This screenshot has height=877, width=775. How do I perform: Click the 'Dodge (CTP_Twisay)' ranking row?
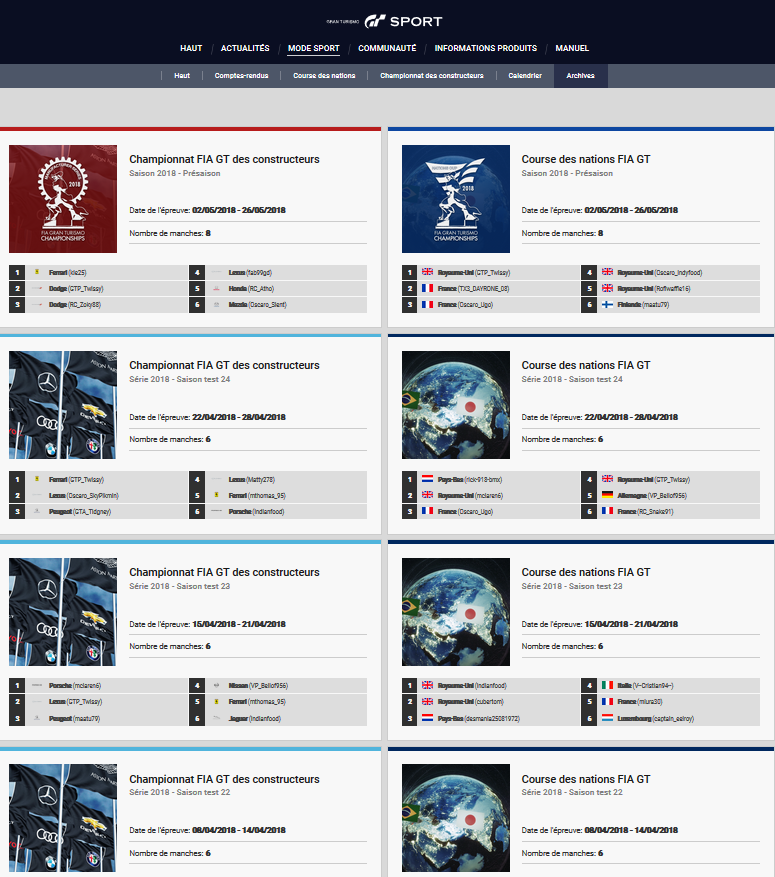(98, 289)
